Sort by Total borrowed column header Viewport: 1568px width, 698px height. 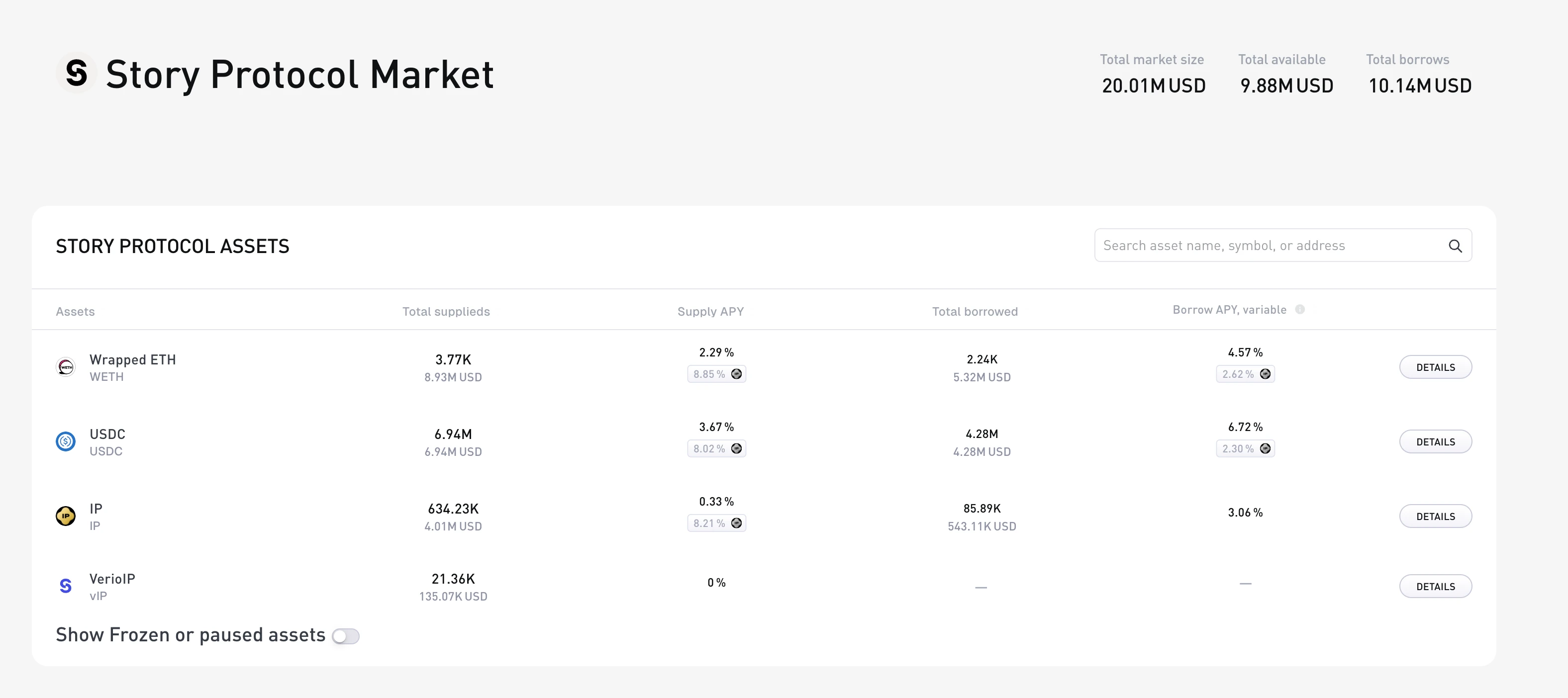point(974,312)
